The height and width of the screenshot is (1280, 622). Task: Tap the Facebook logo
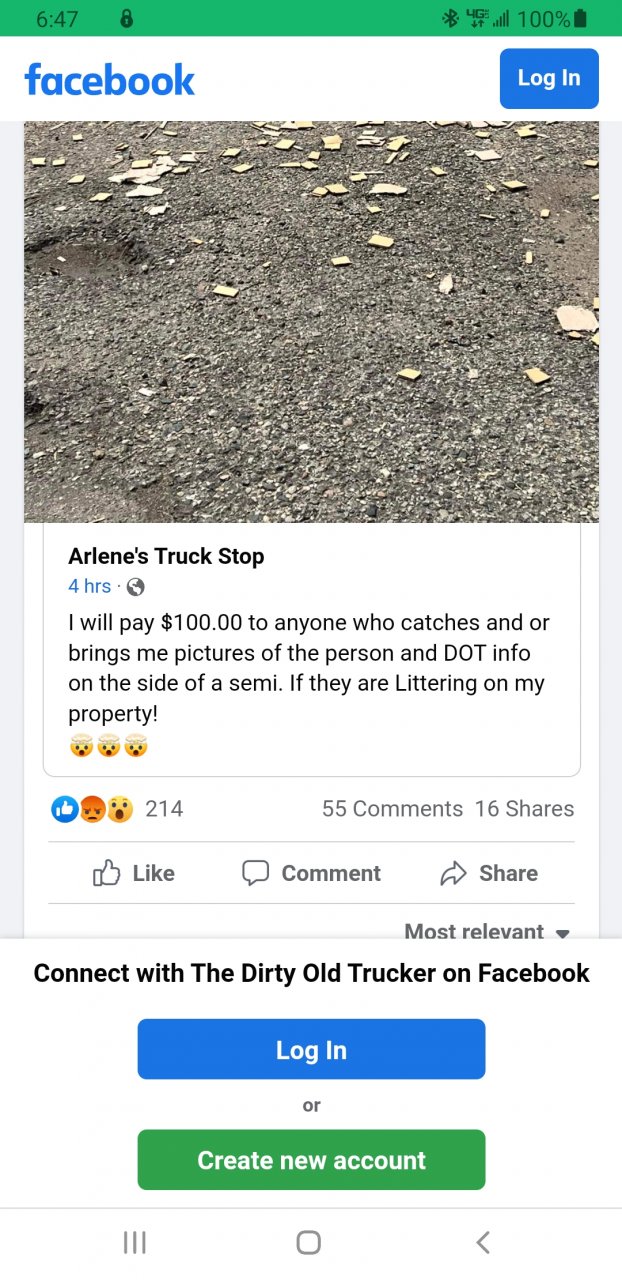coord(110,79)
